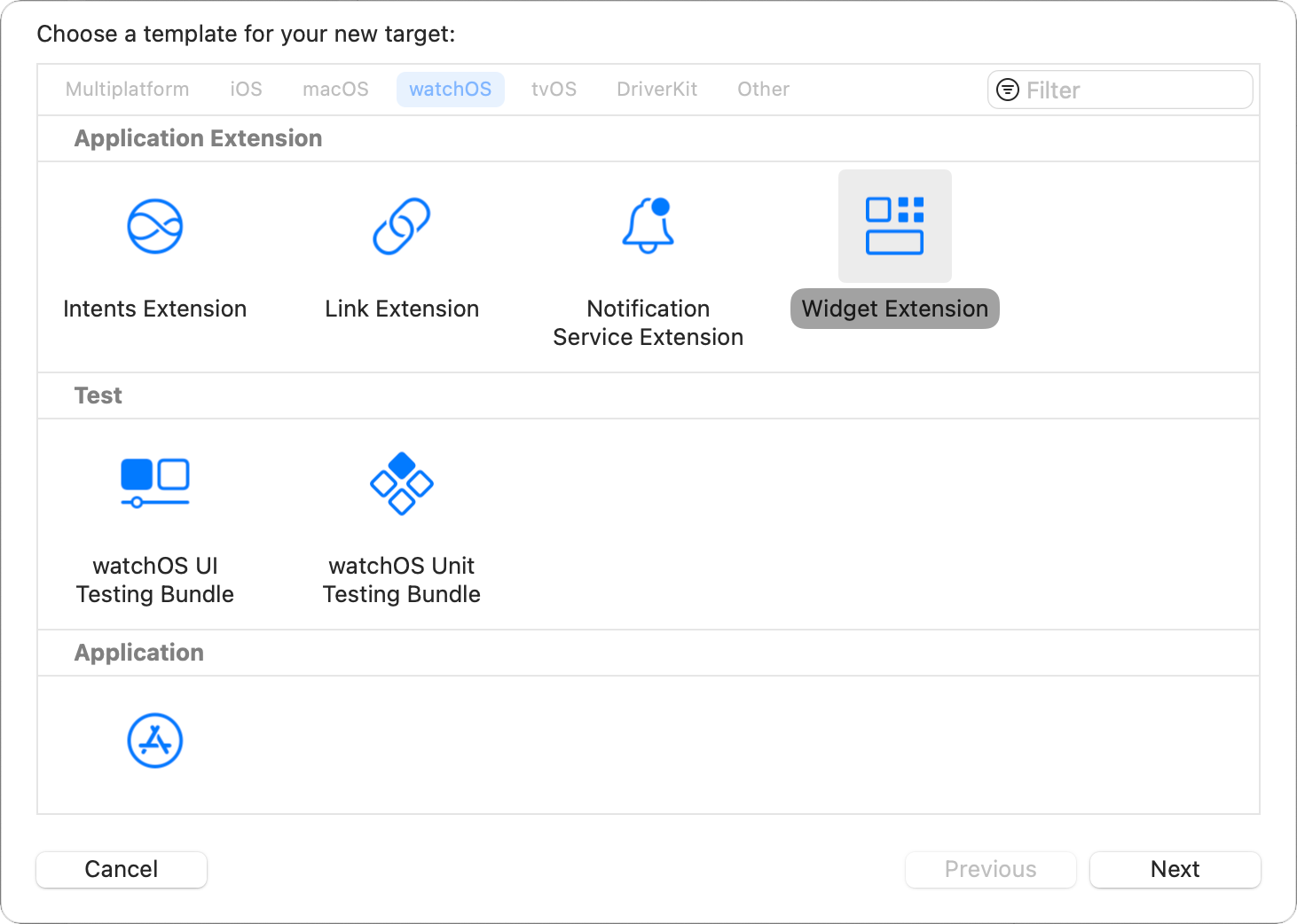The height and width of the screenshot is (924, 1297).
Task: Choose the watchOS Unit Testing Bundle template
Action: pos(401,514)
